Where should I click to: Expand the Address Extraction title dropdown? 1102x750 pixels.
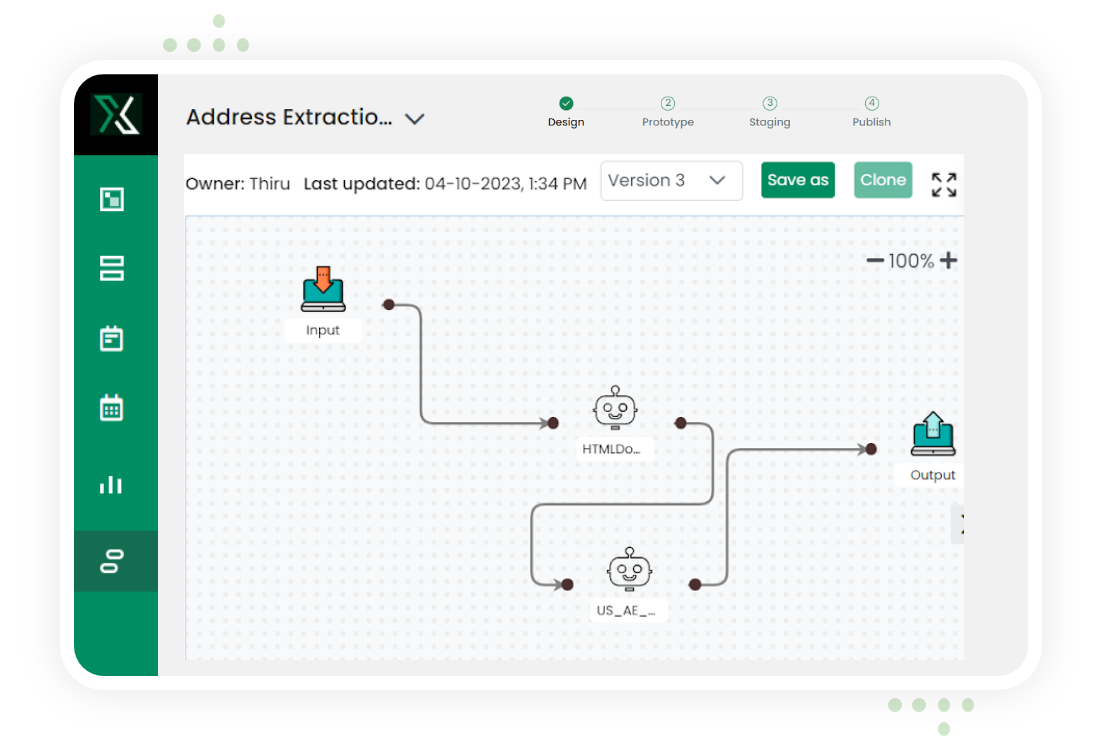coord(414,118)
